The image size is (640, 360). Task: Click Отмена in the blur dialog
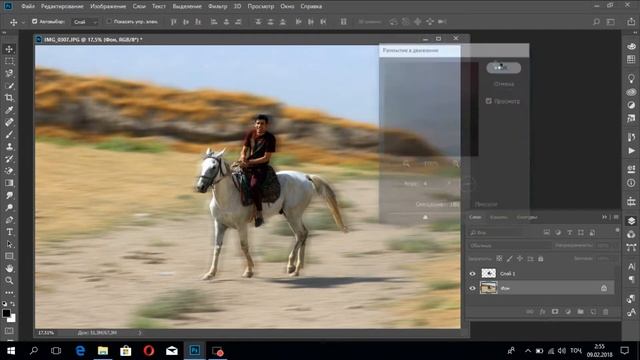(x=504, y=84)
